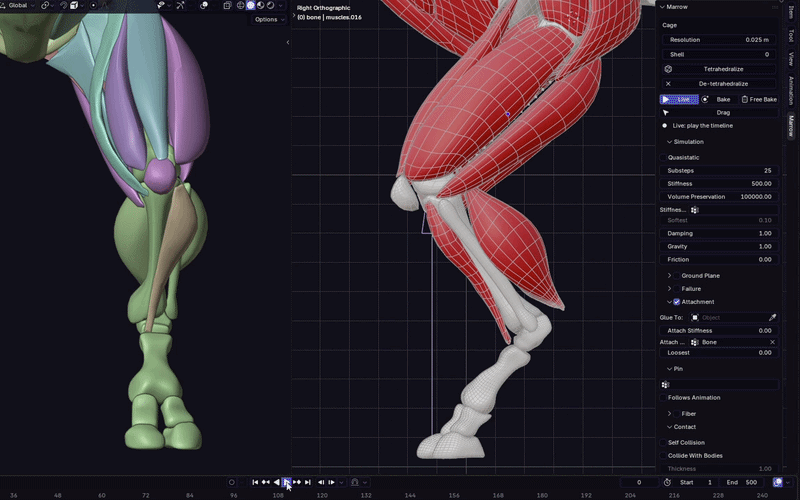Jump to next keyframe
The image size is (800, 500).
297,482
